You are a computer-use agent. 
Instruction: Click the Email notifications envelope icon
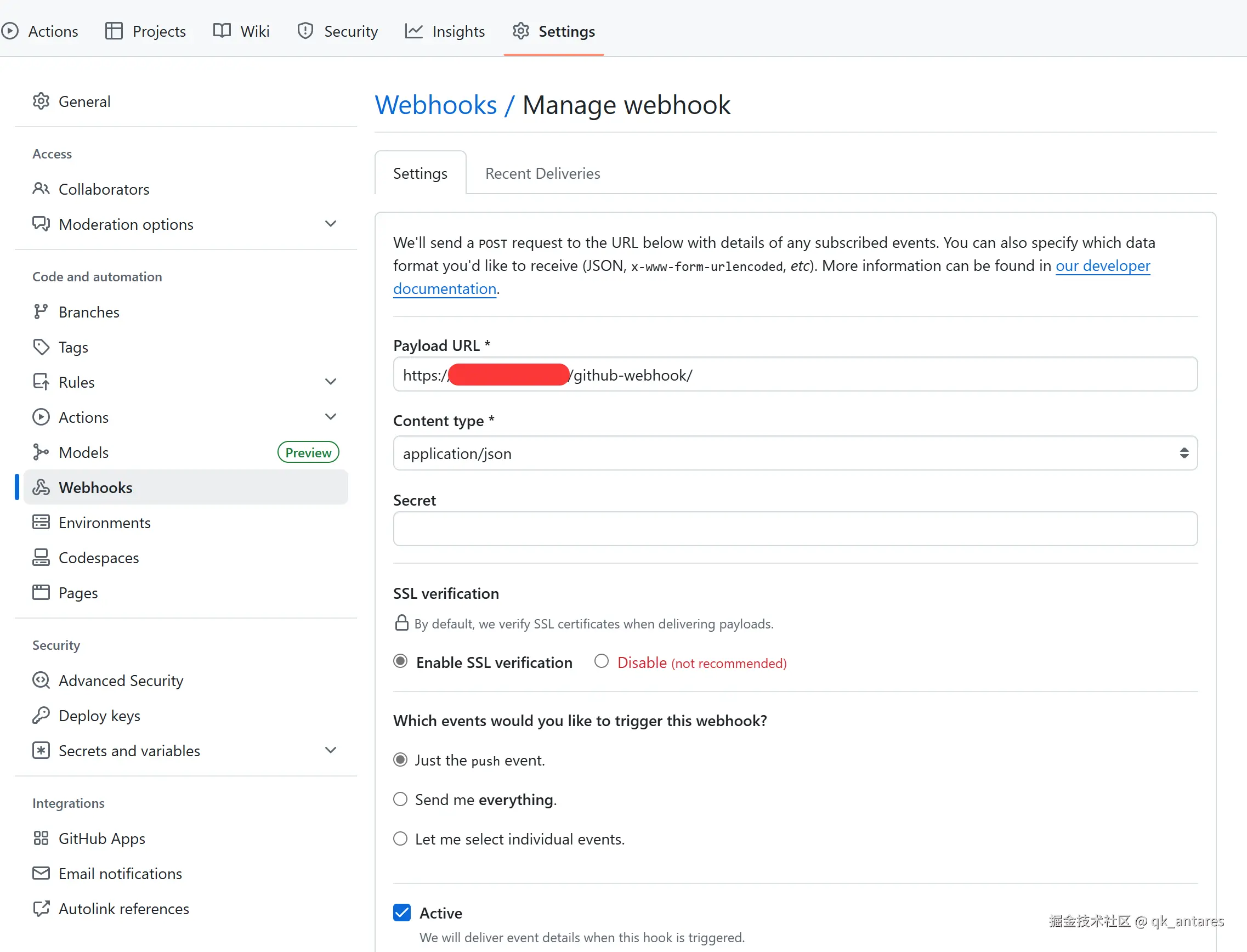pos(41,873)
